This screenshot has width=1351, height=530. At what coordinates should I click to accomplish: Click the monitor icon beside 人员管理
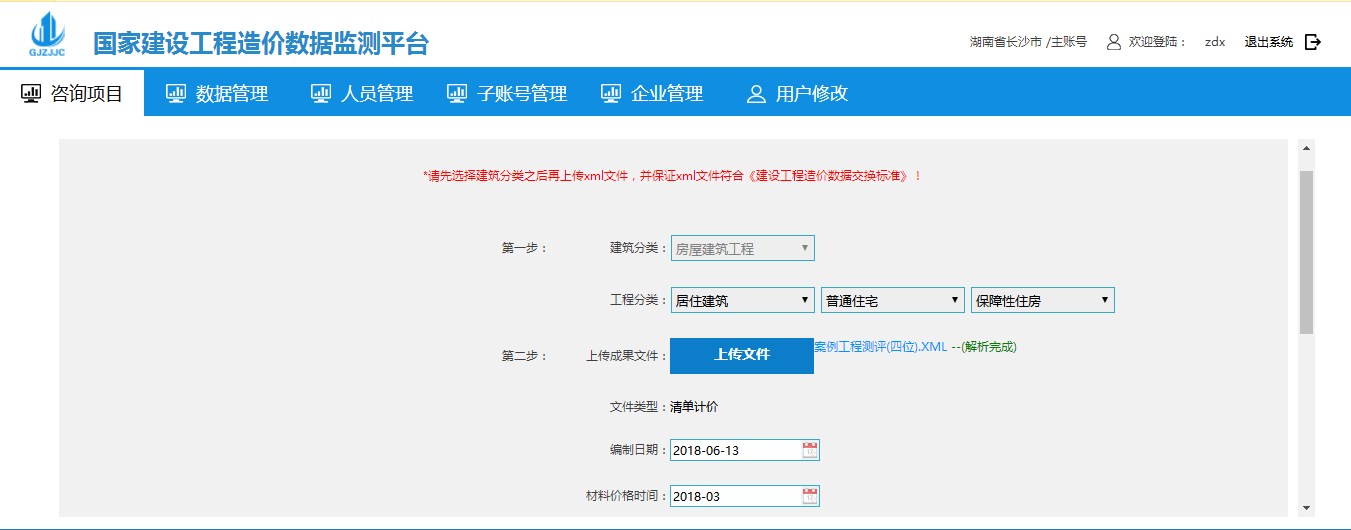[x=321, y=93]
